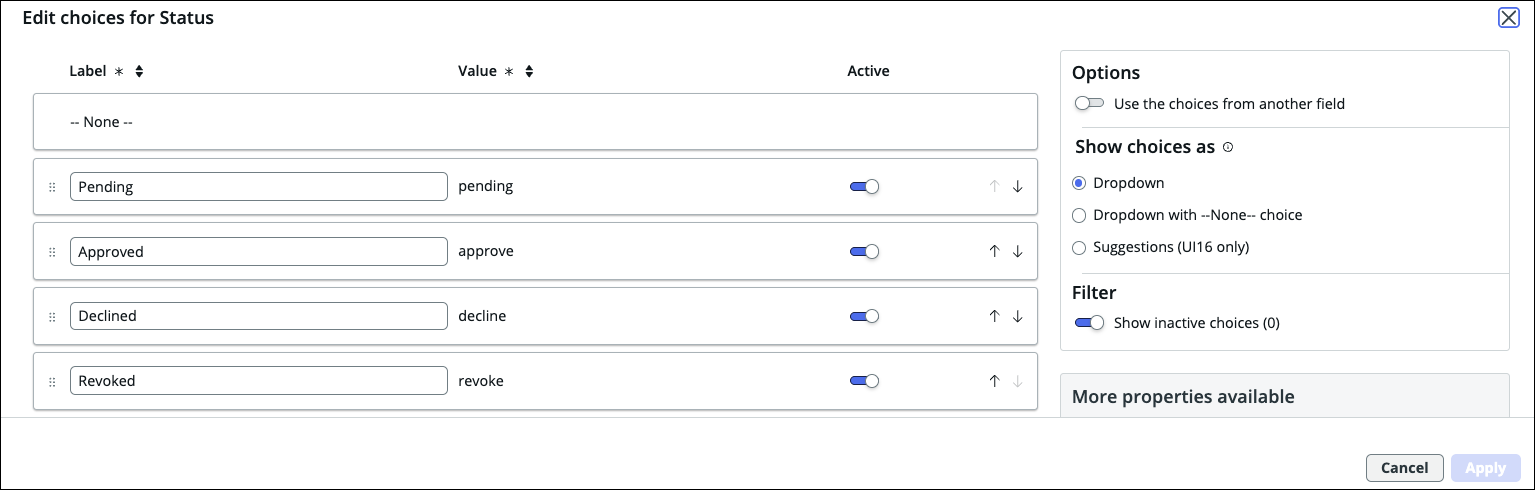Toggle Show inactive choices filter
1535x490 pixels.
pos(1089,323)
